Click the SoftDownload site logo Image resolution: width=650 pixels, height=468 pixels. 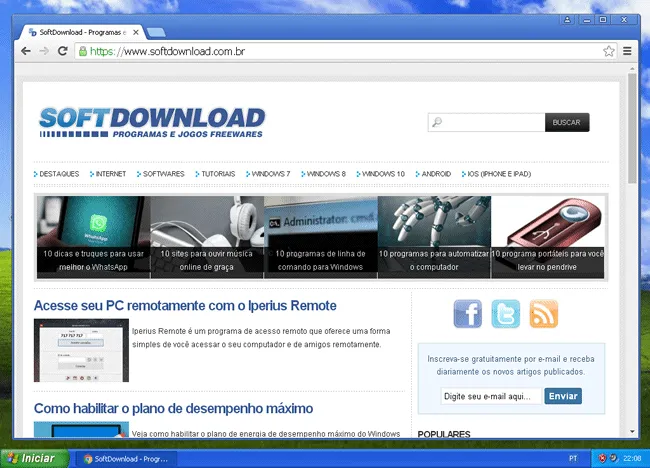click(152, 122)
